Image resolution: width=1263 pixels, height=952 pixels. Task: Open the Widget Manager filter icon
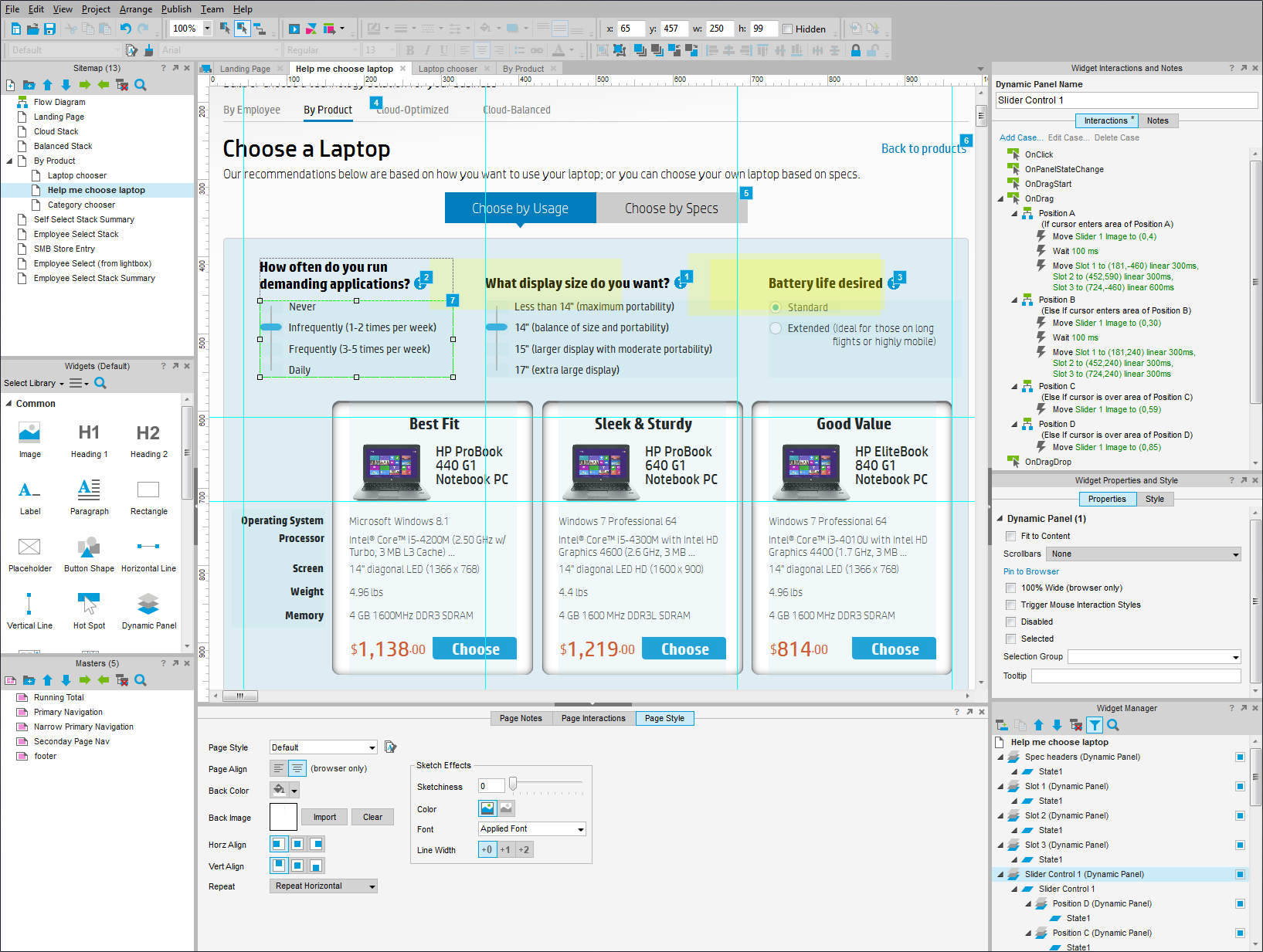tap(1095, 725)
